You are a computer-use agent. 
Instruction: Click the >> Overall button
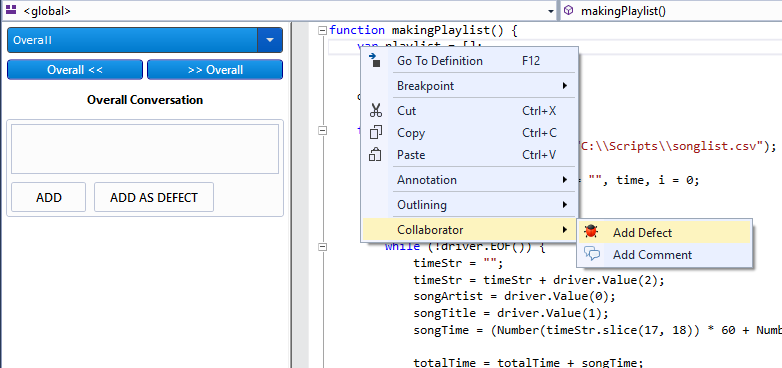pos(215,70)
